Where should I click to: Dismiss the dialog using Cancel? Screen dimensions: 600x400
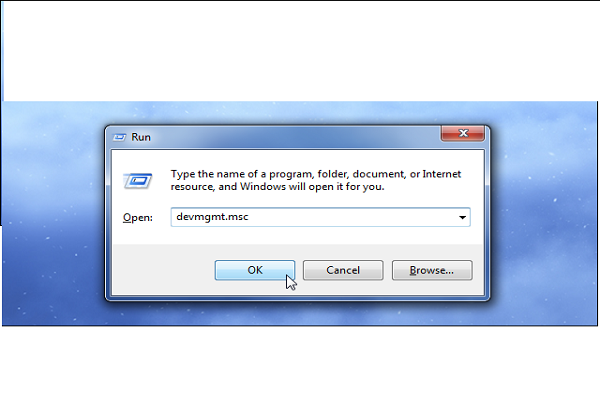point(343,270)
